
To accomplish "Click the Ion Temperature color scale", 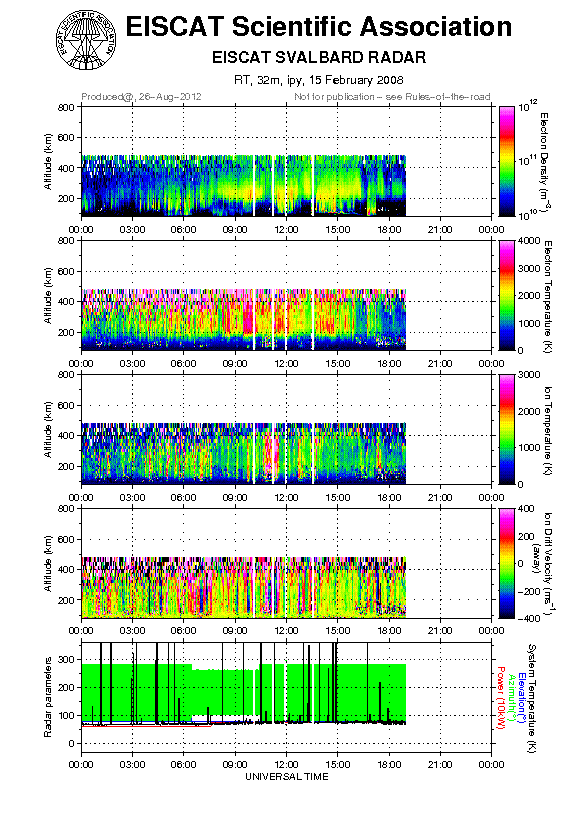I will pos(507,429).
